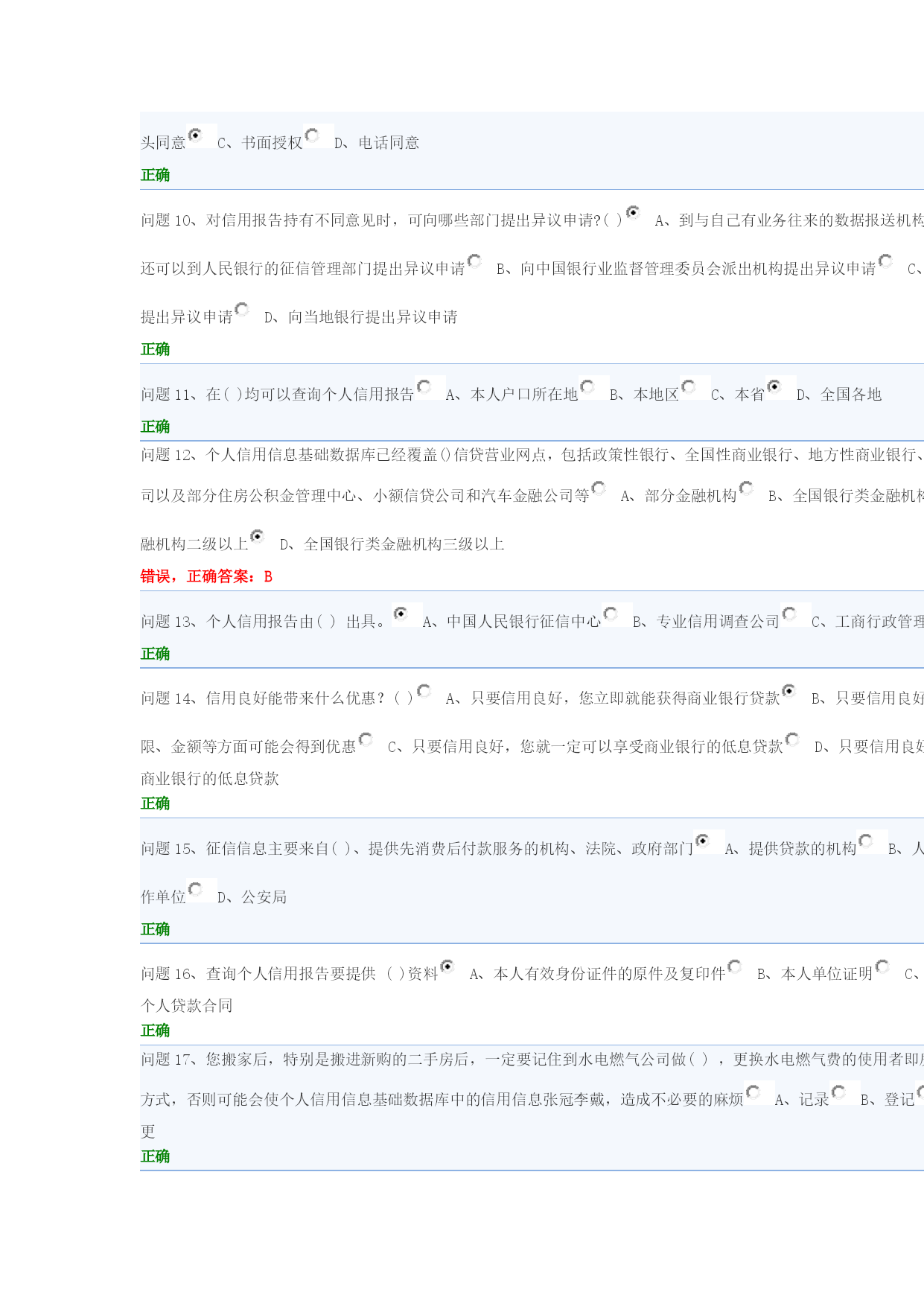Choose question 16 option C radio button

882,966
